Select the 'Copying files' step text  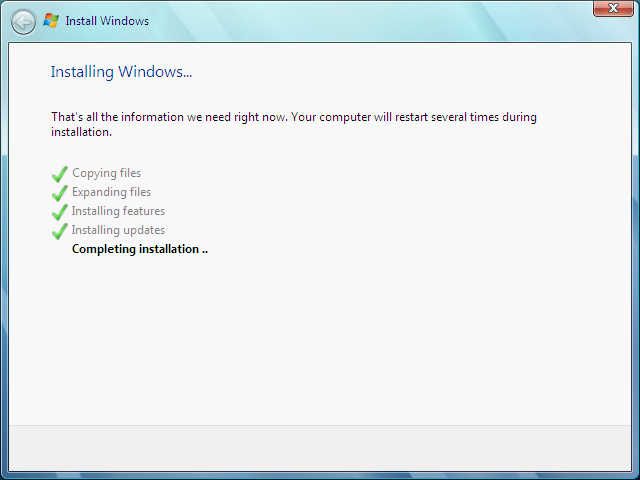pyautogui.click(x=107, y=173)
